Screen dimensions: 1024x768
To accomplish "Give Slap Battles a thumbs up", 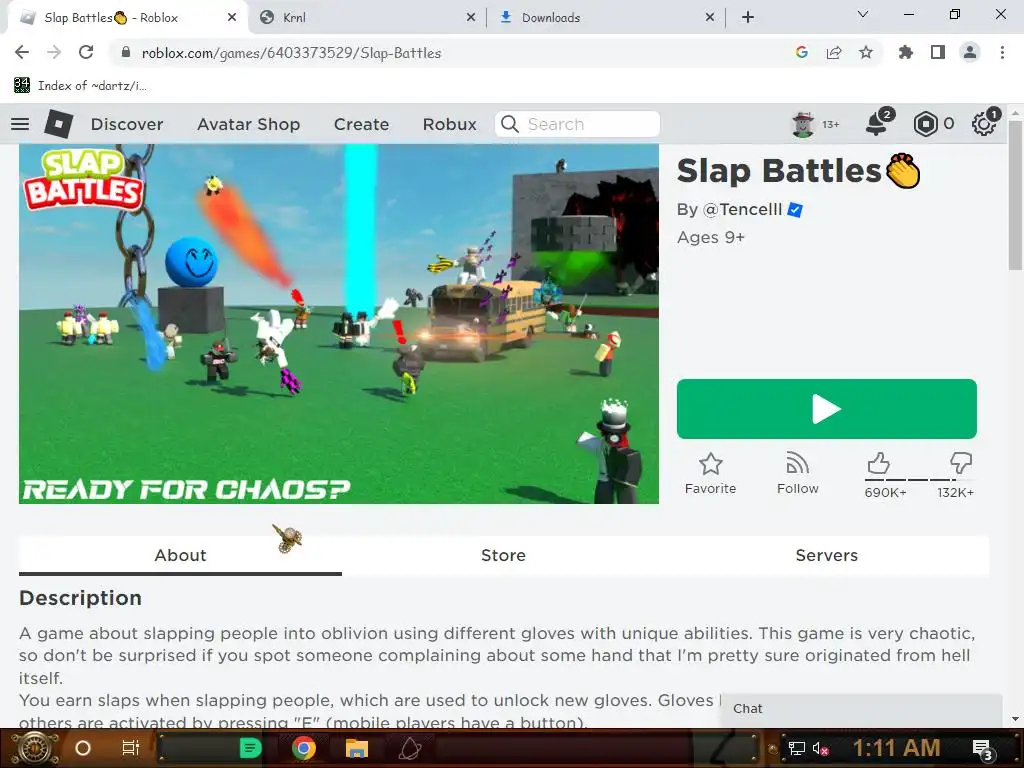I will coord(879,464).
